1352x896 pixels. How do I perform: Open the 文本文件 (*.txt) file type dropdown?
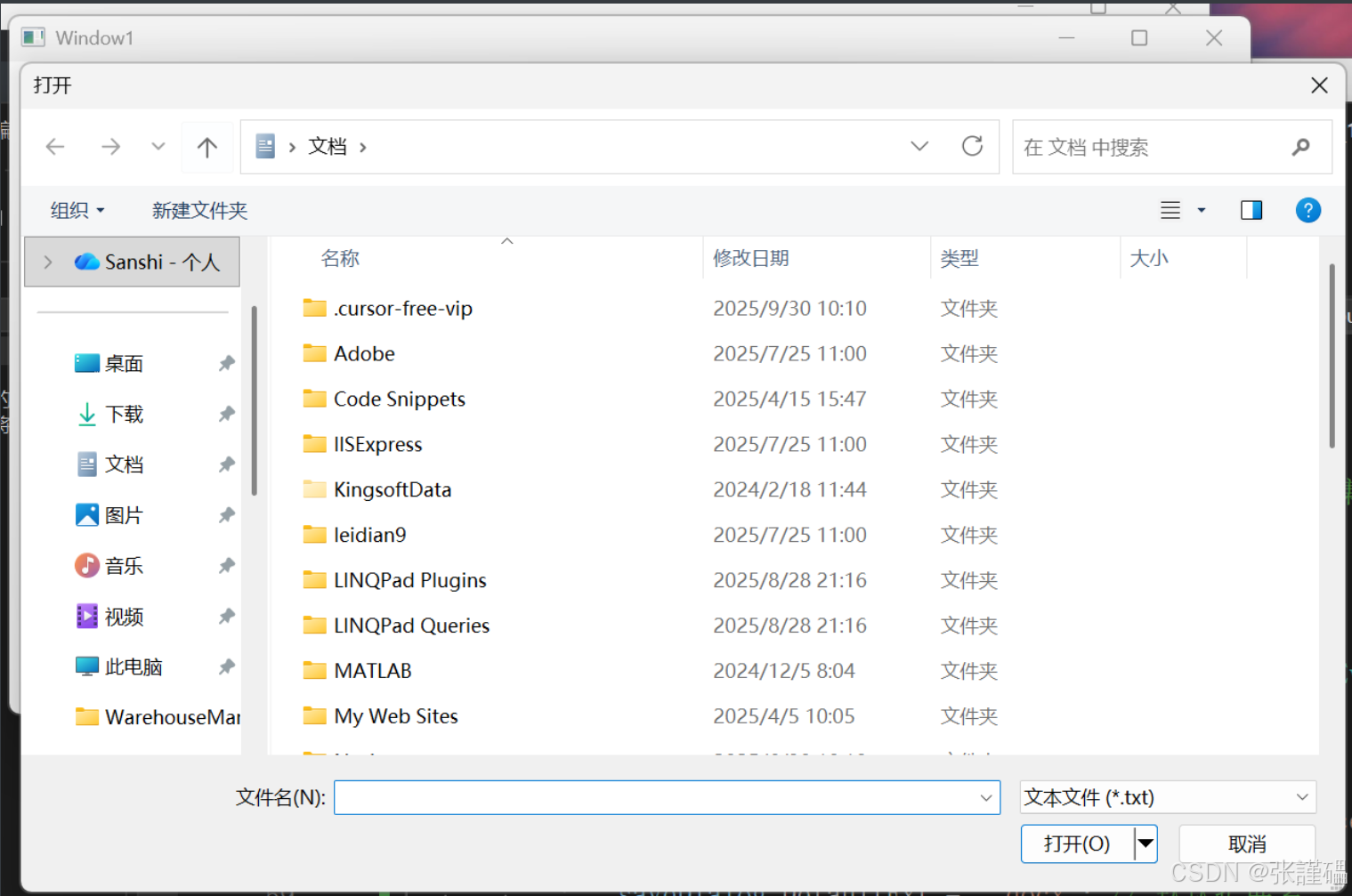[1167, 797]
